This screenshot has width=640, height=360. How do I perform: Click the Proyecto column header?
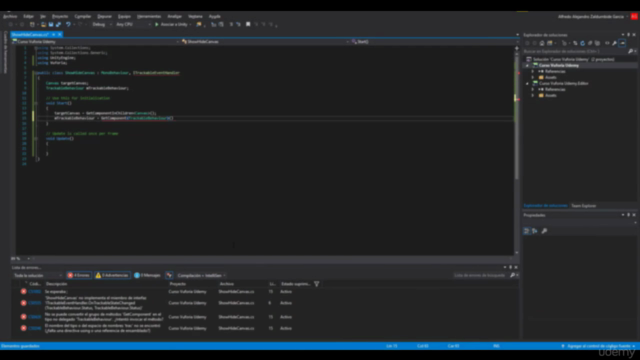pyautogui.click(x=178, y=284)
